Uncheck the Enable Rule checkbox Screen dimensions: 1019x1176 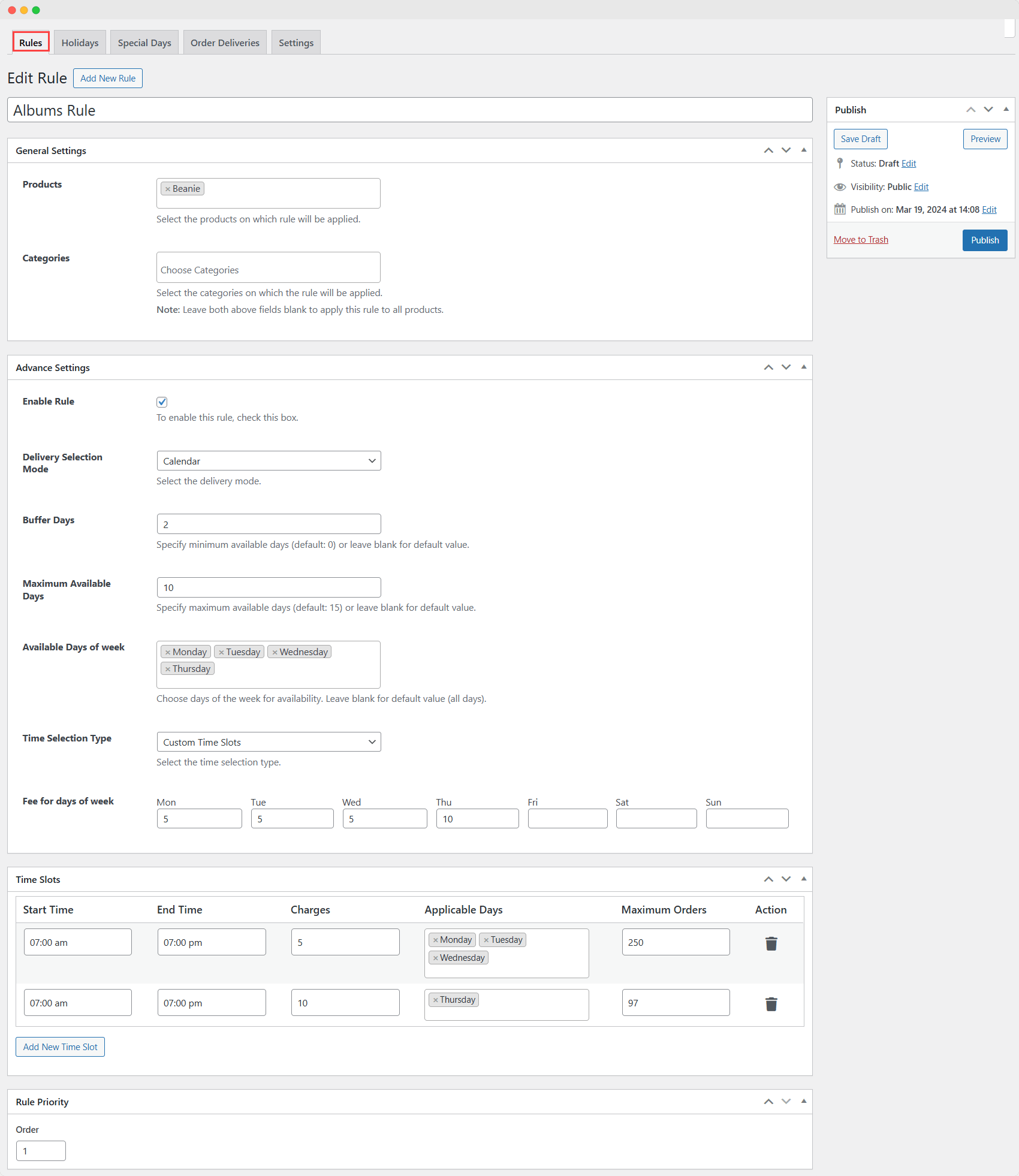pos(161,402)
